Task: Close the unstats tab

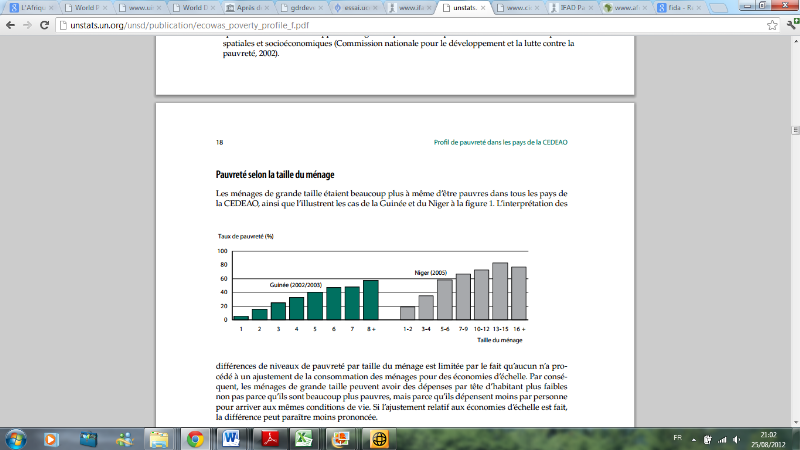Action: (483, 8)
